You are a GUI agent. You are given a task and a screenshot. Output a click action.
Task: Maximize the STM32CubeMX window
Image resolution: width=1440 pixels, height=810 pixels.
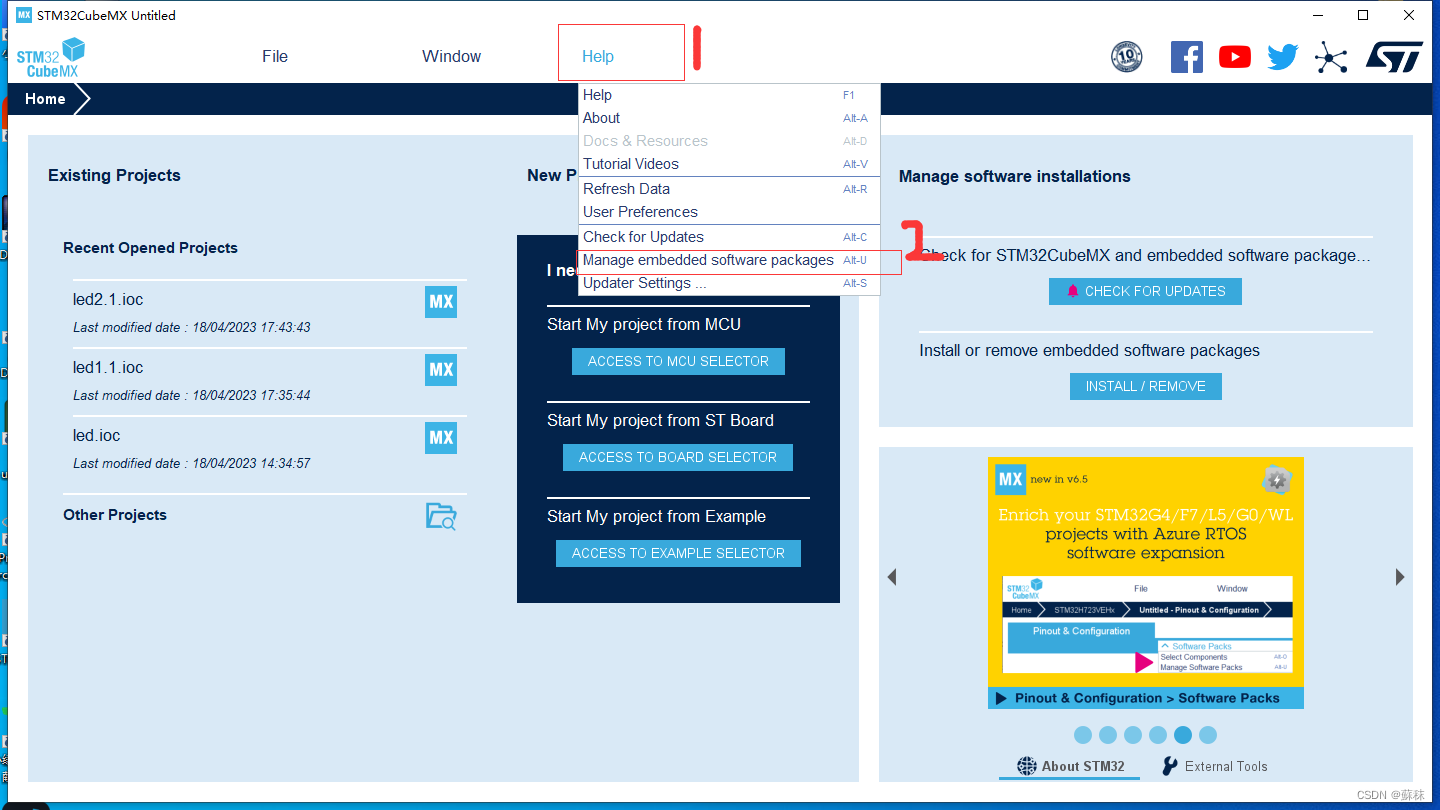(x=1363, y=15)
